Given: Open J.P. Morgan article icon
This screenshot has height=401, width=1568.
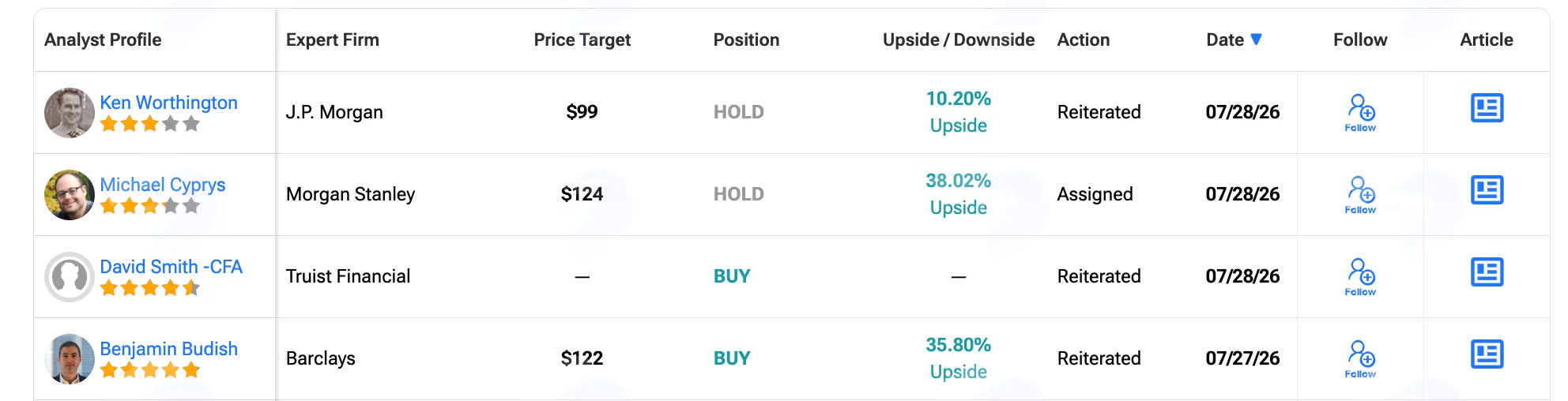Looking at the screenshot, I should pos(1487,108).
